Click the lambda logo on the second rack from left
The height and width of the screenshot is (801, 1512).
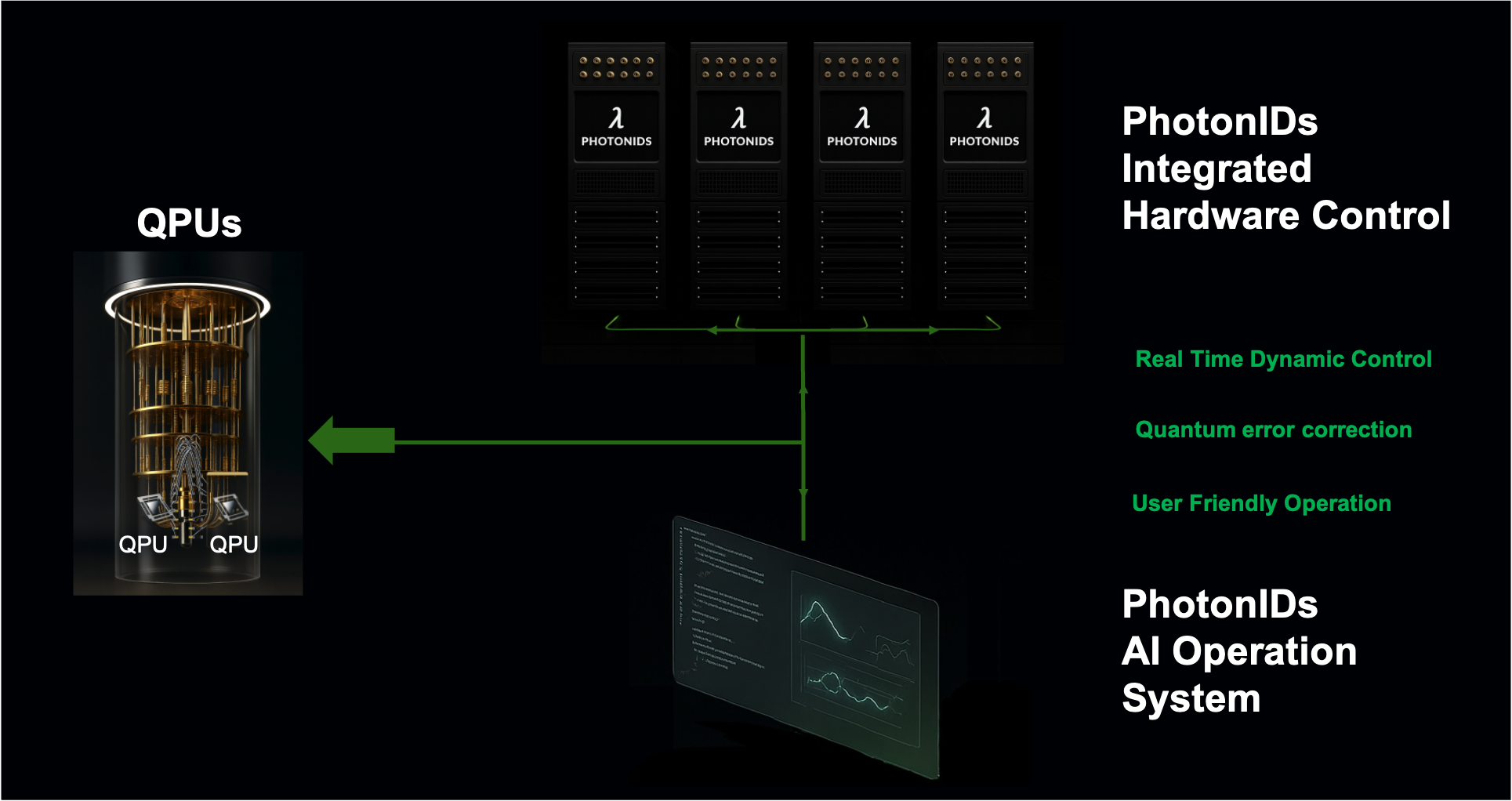point(738,118)
